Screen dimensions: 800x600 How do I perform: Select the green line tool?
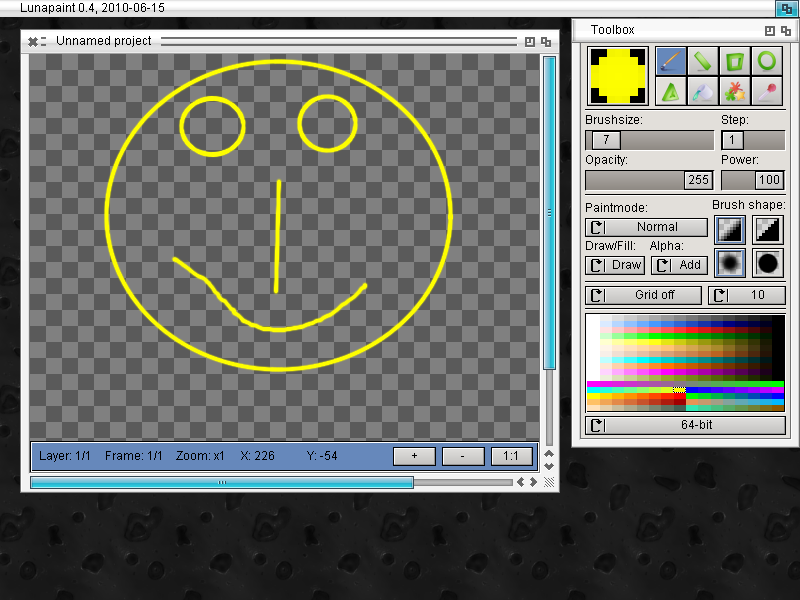(703, 61)
